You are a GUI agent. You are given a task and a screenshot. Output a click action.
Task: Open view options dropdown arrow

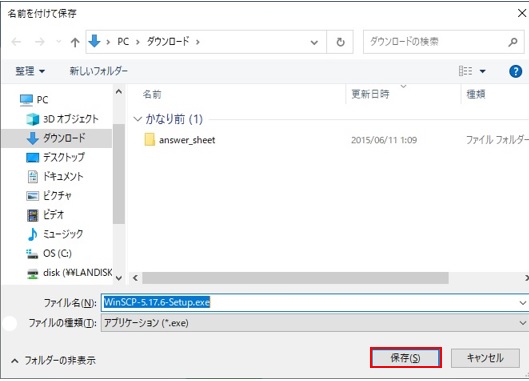482,71
